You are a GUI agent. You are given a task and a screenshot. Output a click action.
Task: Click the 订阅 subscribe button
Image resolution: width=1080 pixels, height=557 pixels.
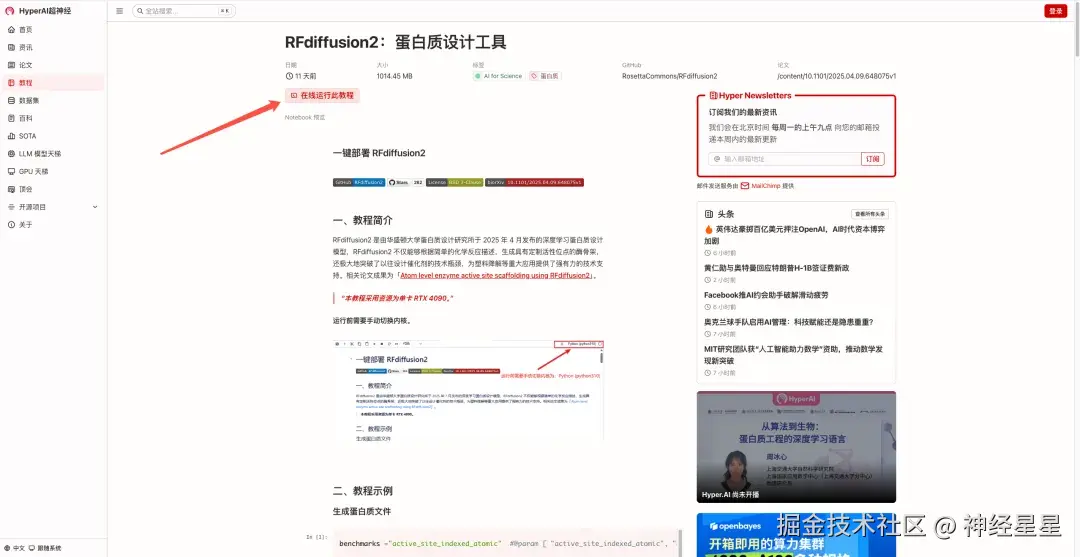tap(873, 159)
